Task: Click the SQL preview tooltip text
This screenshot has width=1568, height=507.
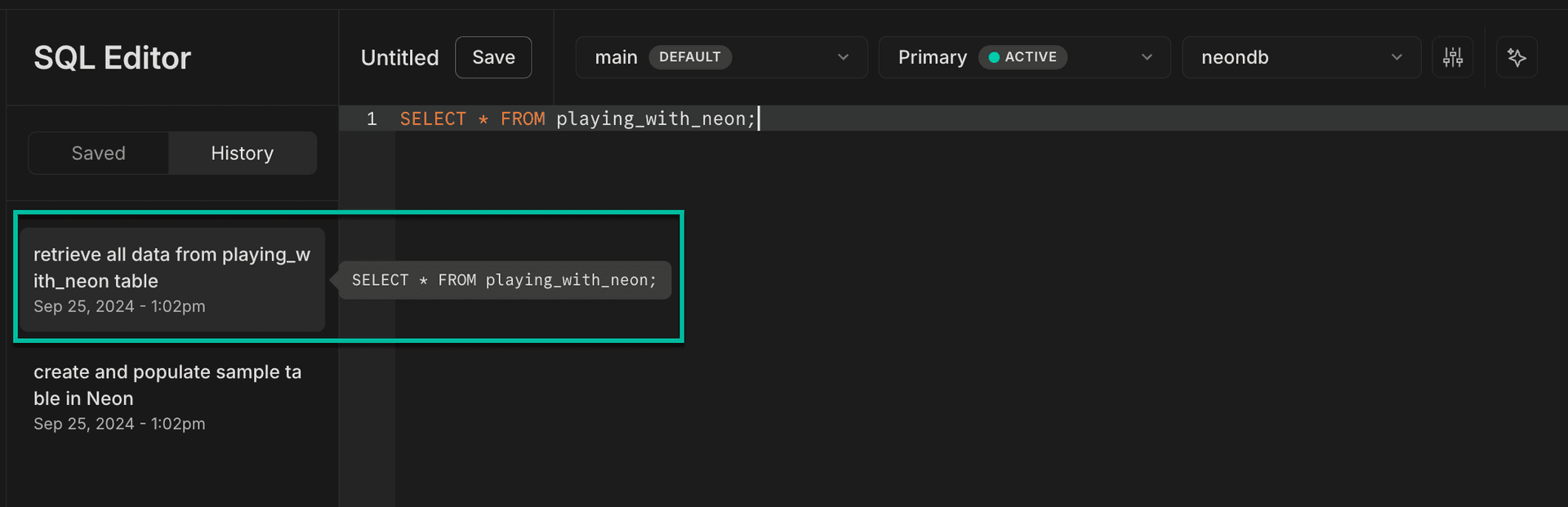Action: tap(504, 280)
